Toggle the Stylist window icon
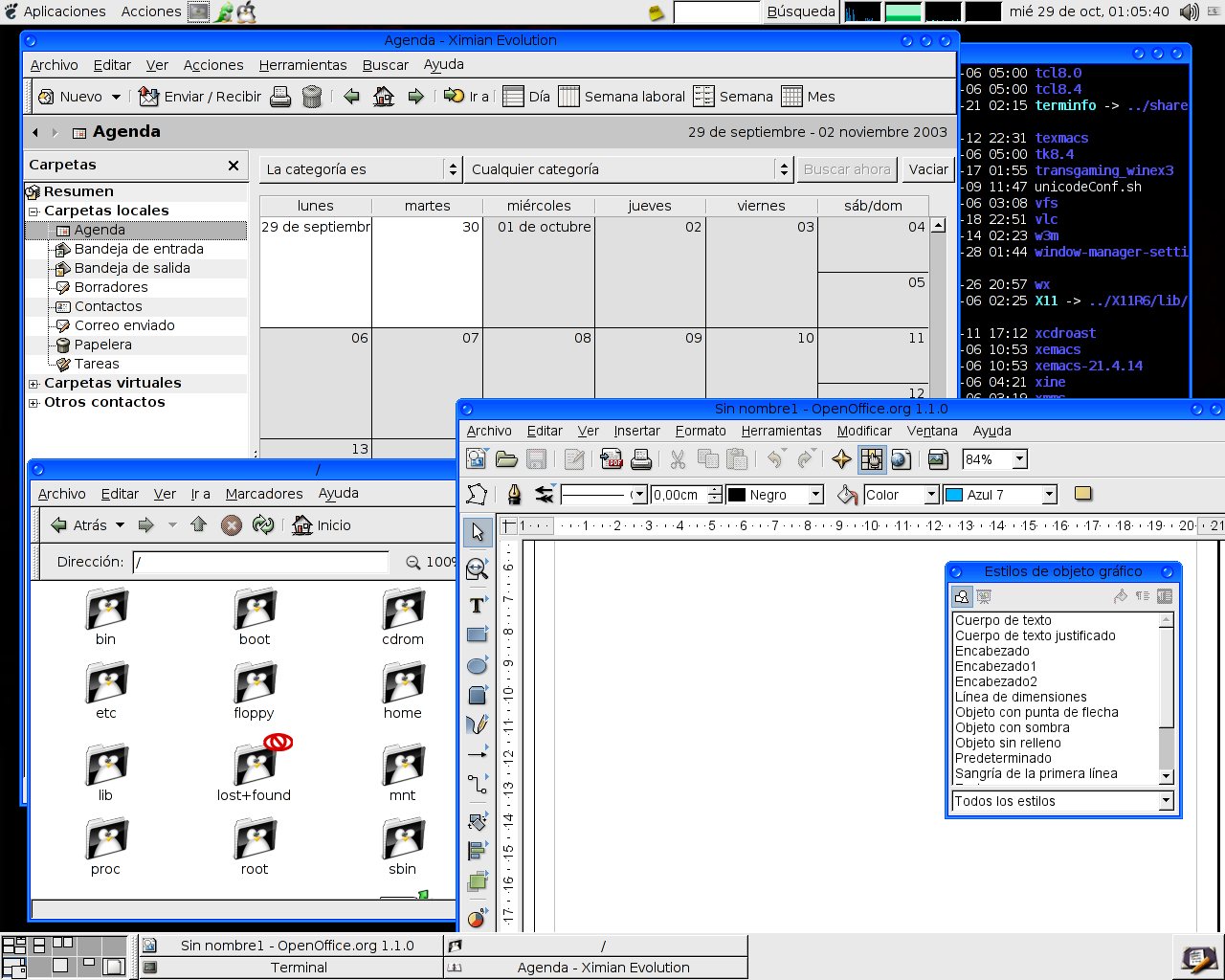1225x980 pixels. (x=871, y=460)
